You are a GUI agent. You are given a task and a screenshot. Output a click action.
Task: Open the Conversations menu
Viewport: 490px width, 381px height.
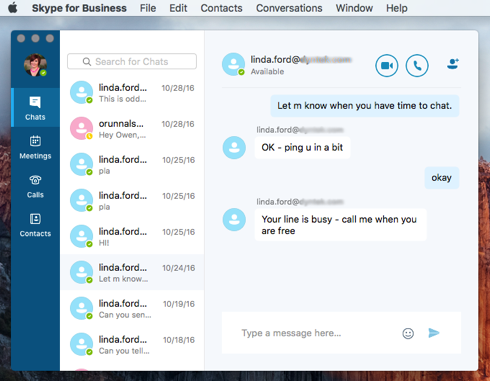(289, 8)
